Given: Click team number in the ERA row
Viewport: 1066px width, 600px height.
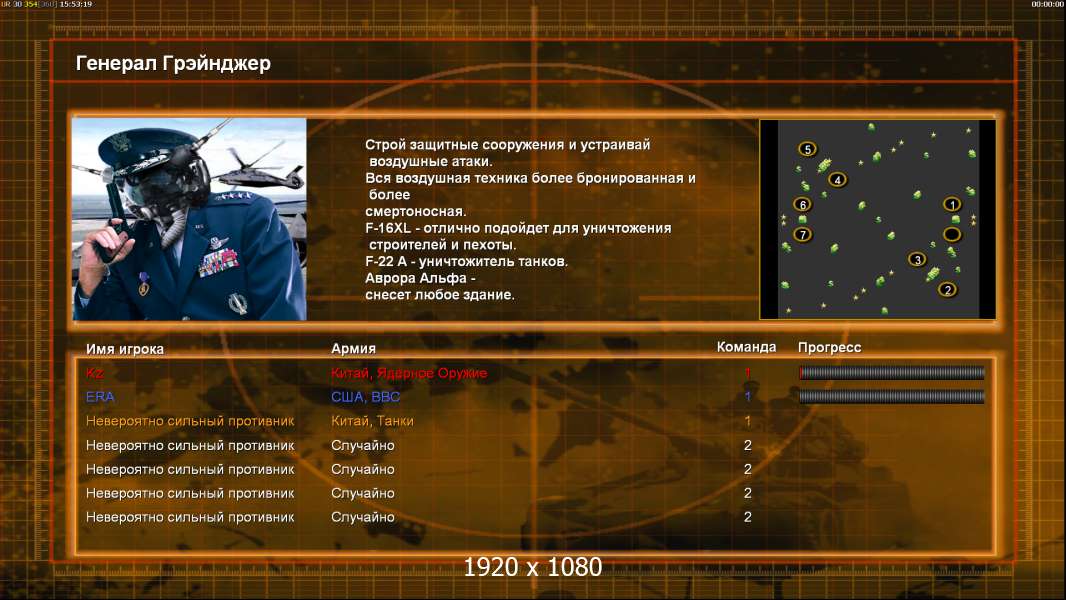Looking at the screenshot, I should click(x=747, y=397).
